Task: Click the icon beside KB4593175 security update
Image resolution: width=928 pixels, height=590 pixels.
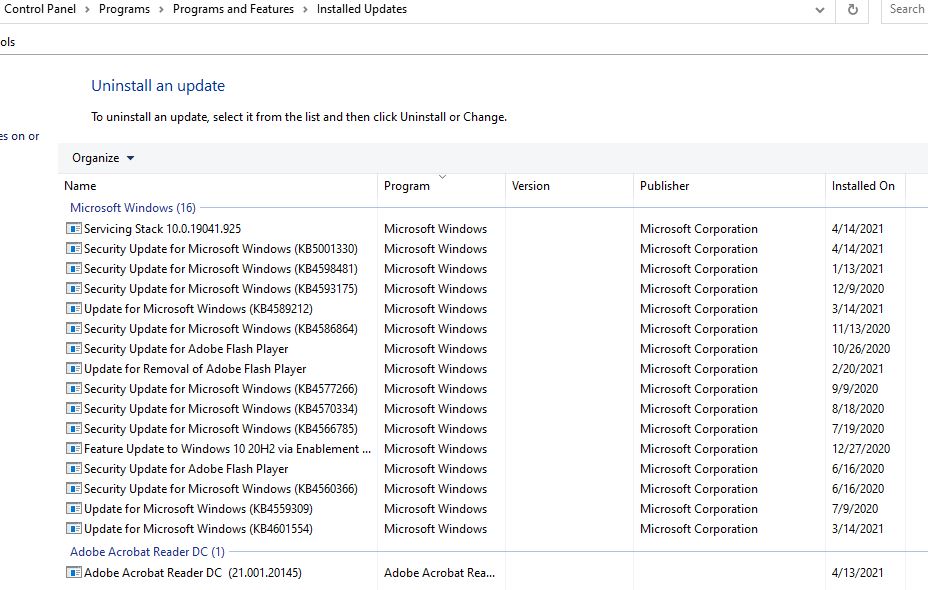Action: (73, 289)
